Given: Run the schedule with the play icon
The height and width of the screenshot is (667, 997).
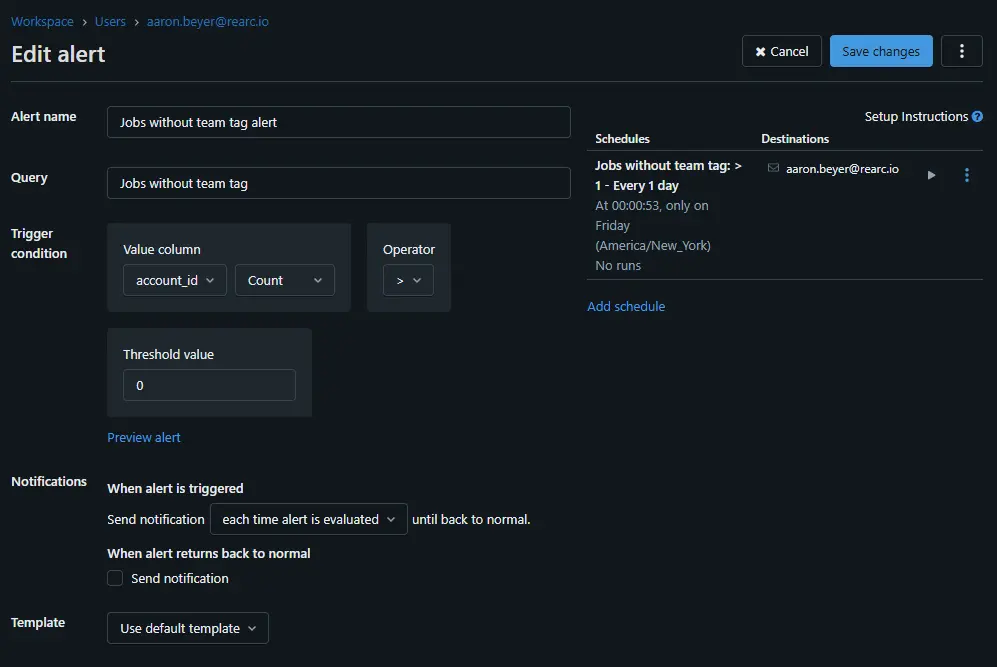Looking at the screenshot, I should [x=931, y=175].
